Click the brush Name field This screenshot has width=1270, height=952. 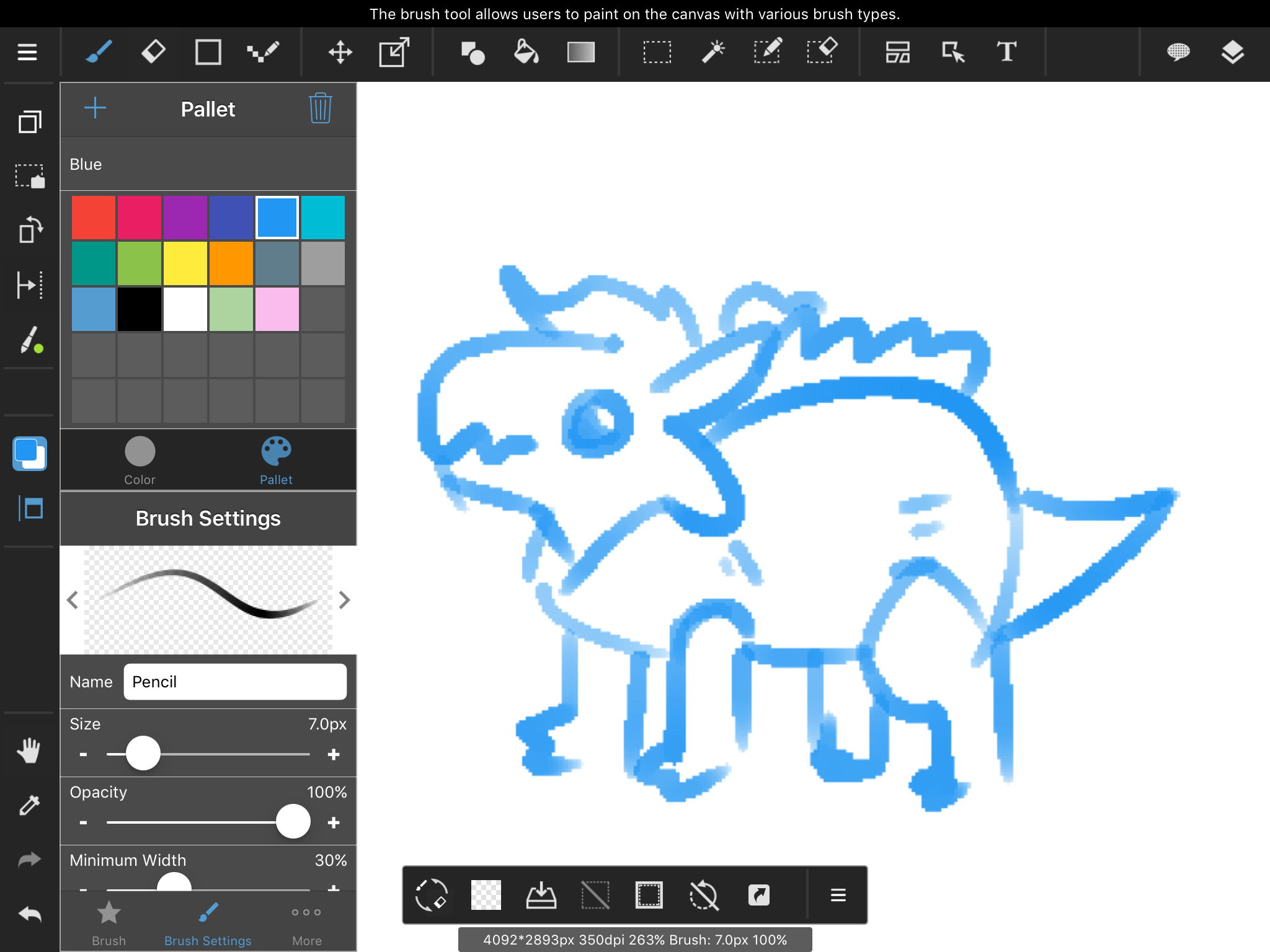pos(235,682)
